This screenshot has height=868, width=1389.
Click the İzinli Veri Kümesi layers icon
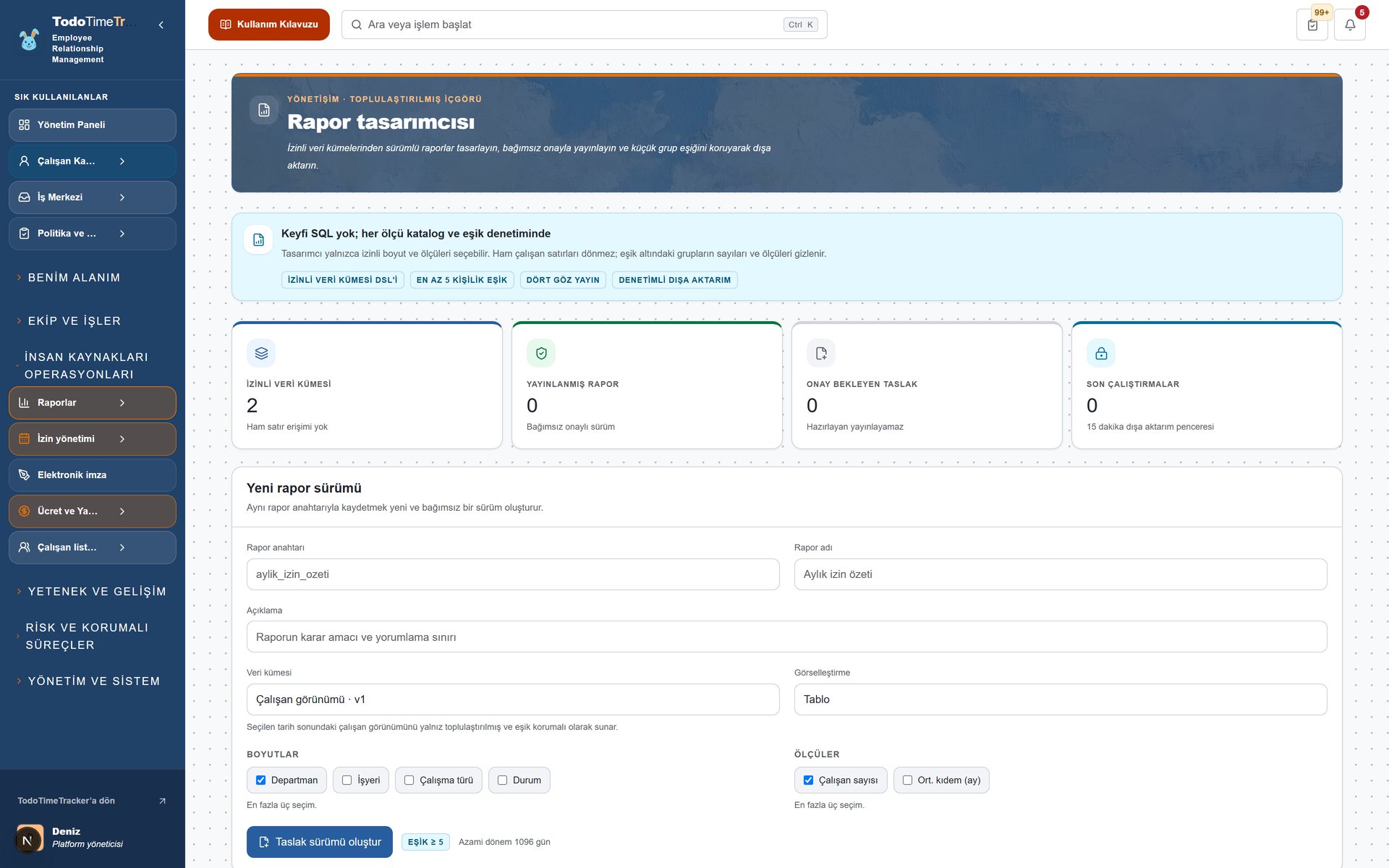coord(261,353)
